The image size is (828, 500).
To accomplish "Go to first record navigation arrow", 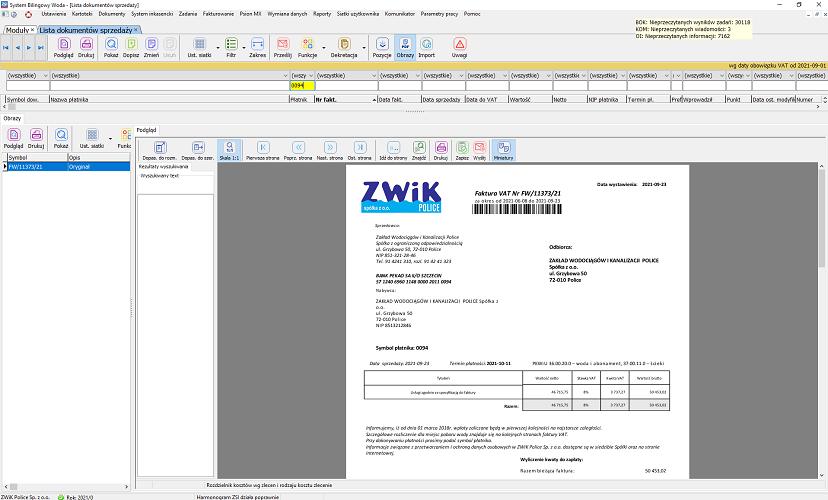I will 6,48.
